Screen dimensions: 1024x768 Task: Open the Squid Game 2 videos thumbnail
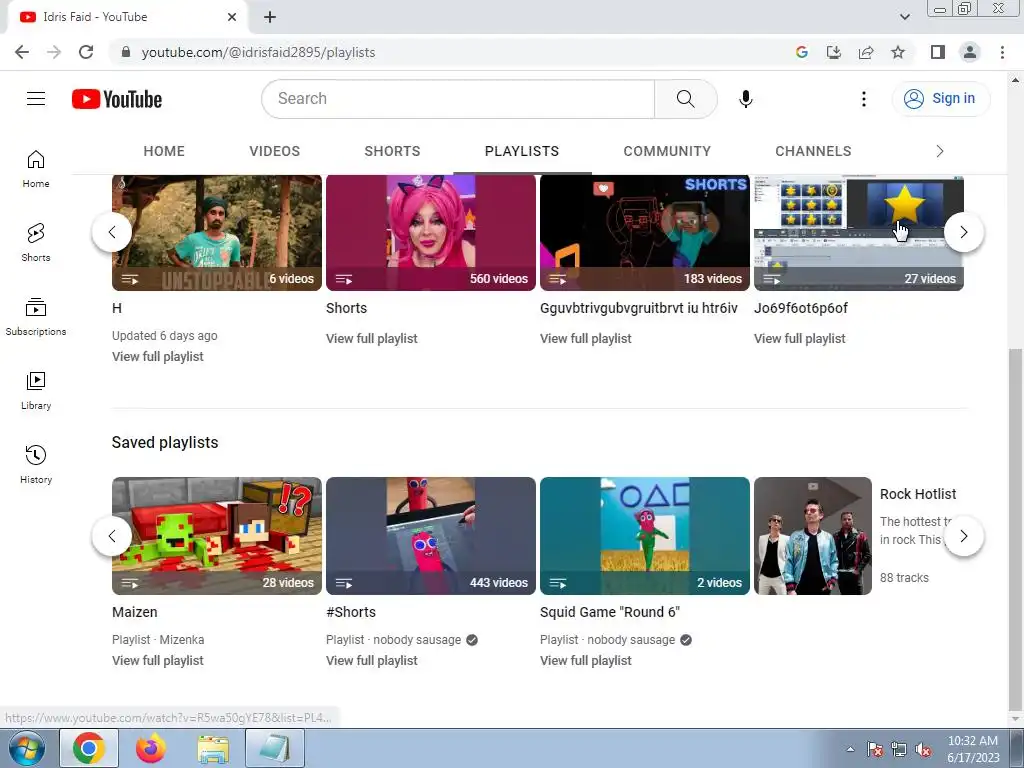tap(645, 536)
